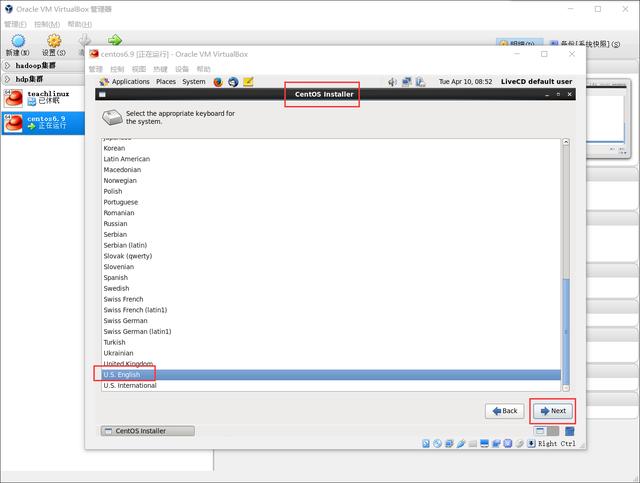Open 视图 menu in centos6.9 VM window
The image size is (640, 483).
(139, 69)
